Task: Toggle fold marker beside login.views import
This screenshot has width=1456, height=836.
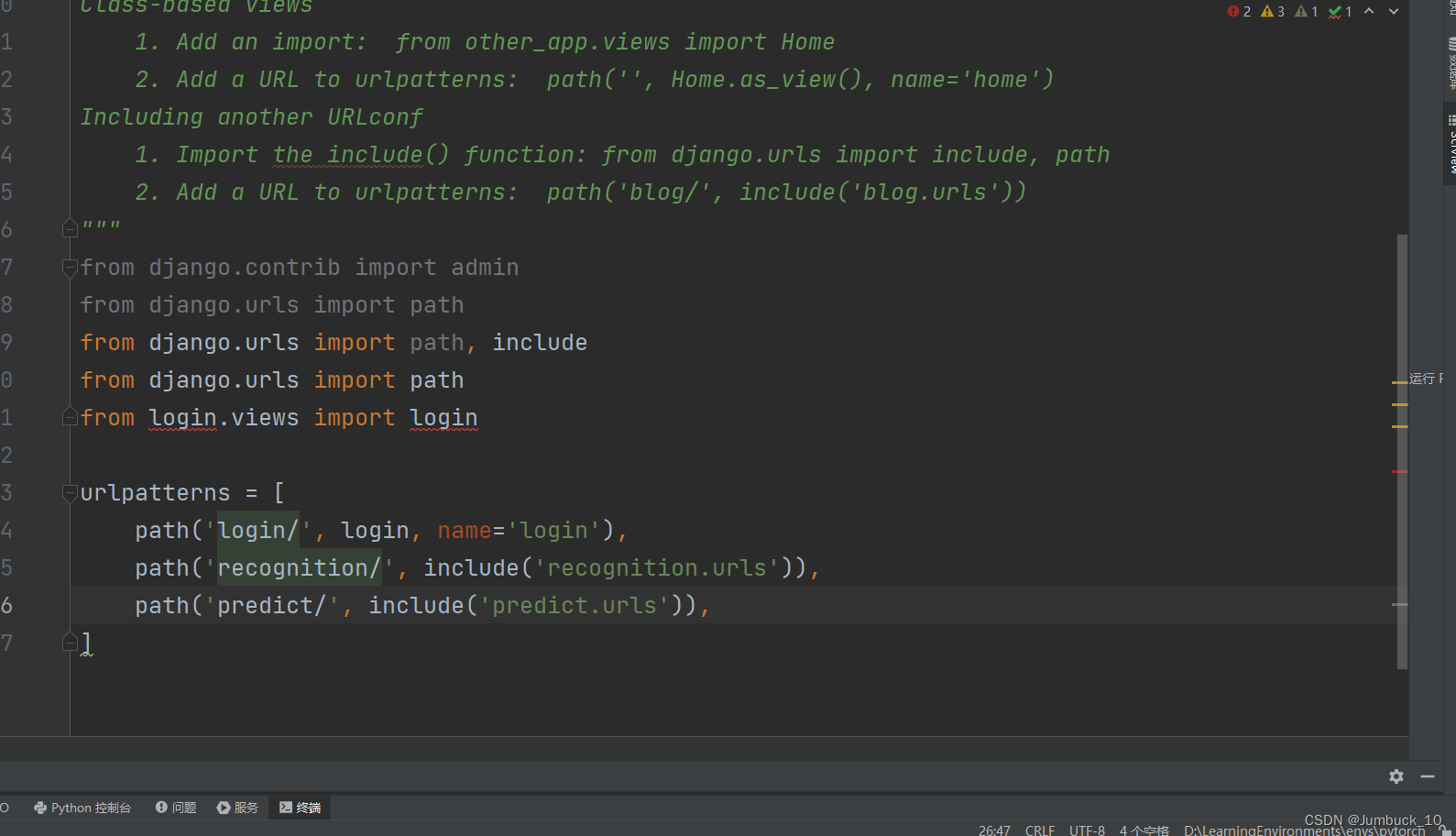Action: pos(70,417)
